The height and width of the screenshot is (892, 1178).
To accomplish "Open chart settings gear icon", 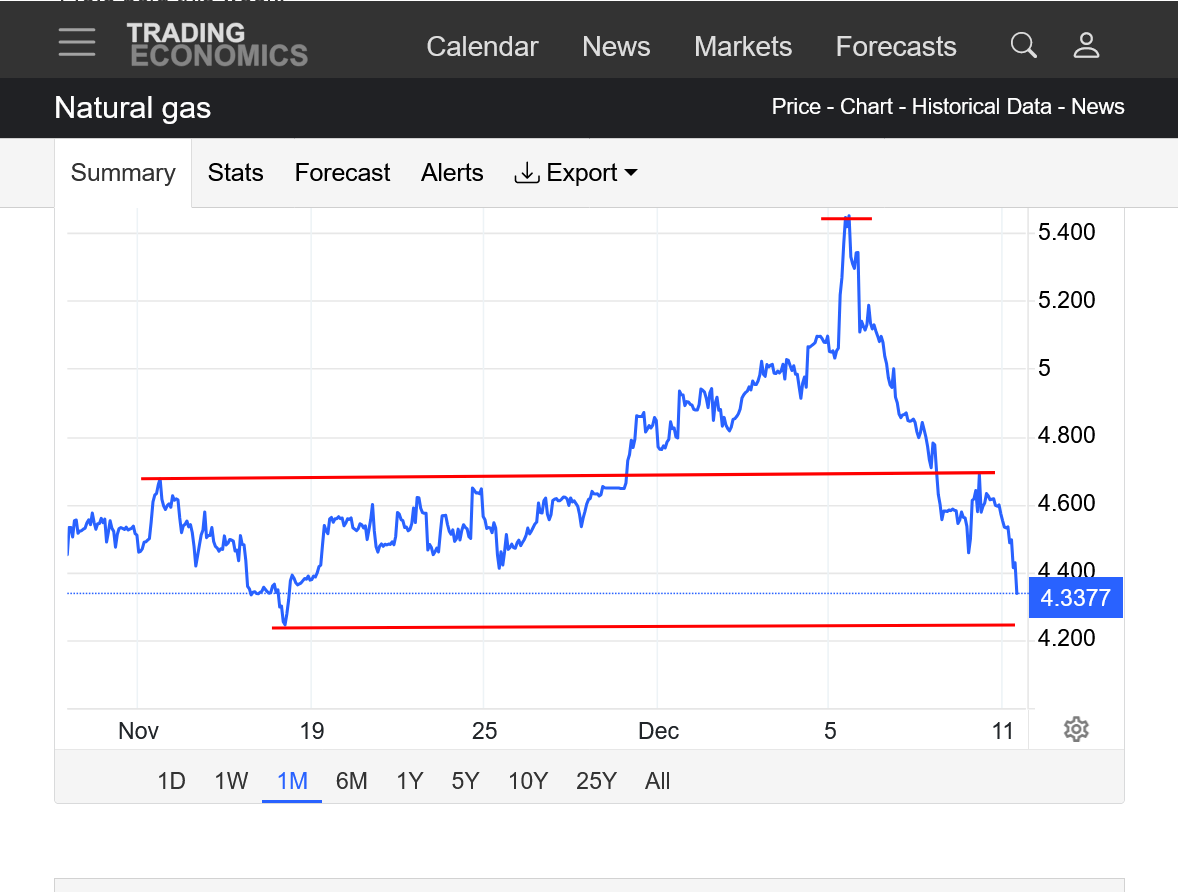I will tap(1076, 729).
